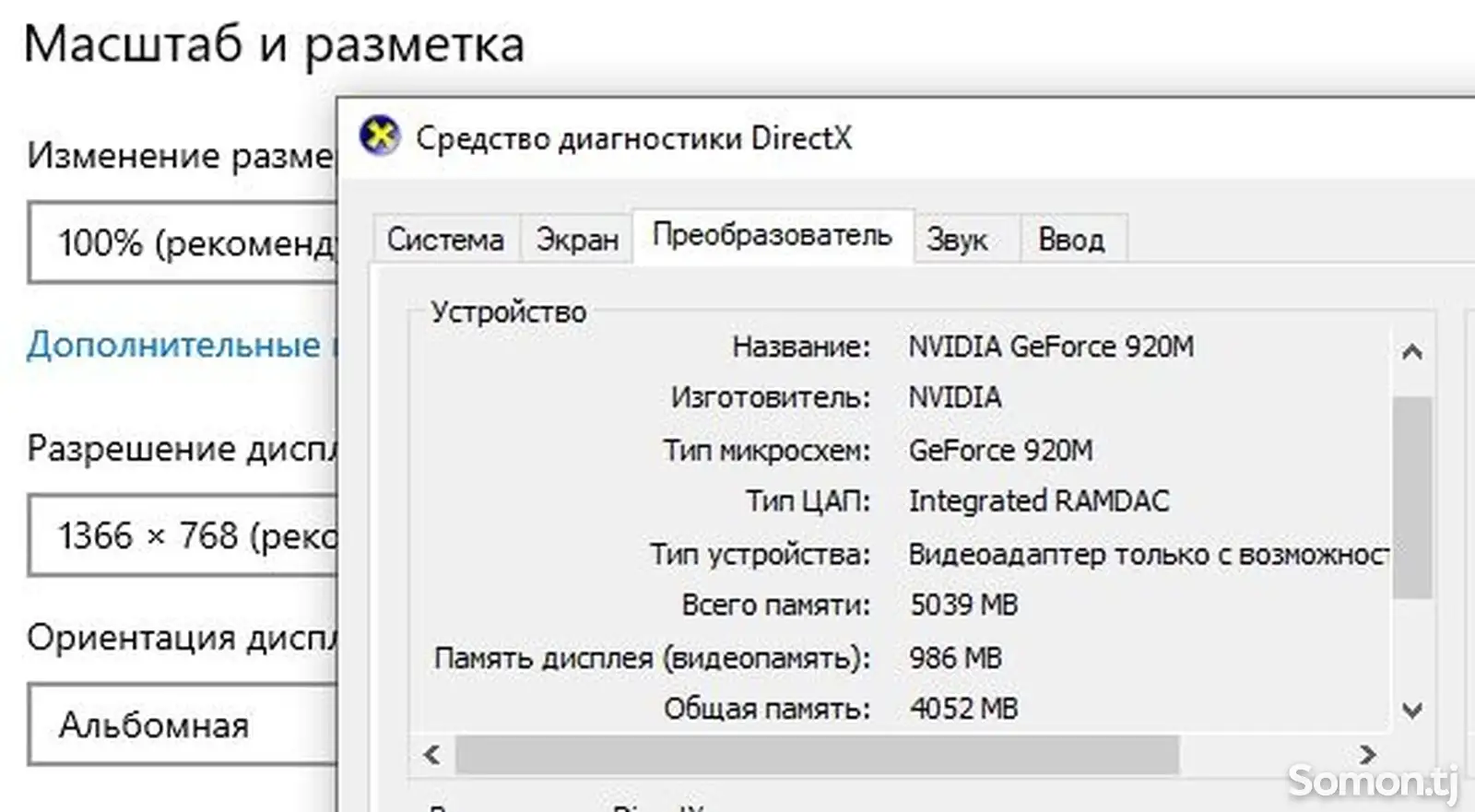
Task: Click the Устройство group heading
Action: pyautogui.click(x=509, y=312)
